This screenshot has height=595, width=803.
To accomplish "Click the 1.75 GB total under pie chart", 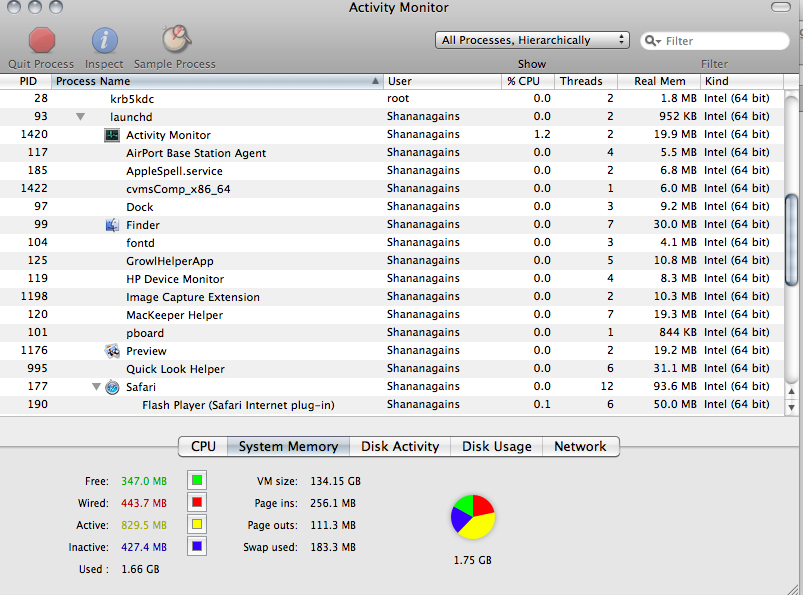I will coord(473,560).
